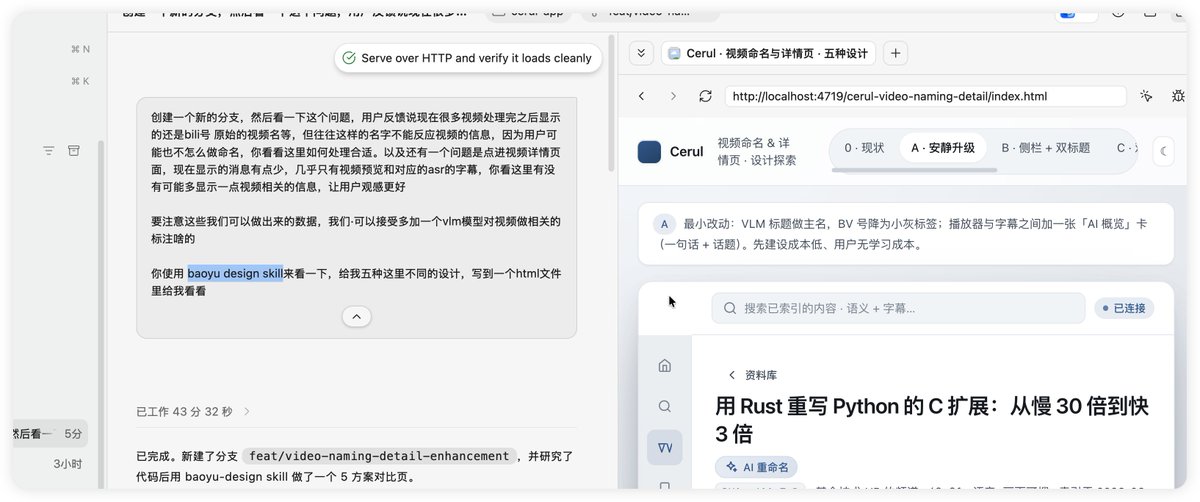1200x502 pixels.
Task: Open the B · 侧栏 + 双标题 tab
Action: [1045, 148]
